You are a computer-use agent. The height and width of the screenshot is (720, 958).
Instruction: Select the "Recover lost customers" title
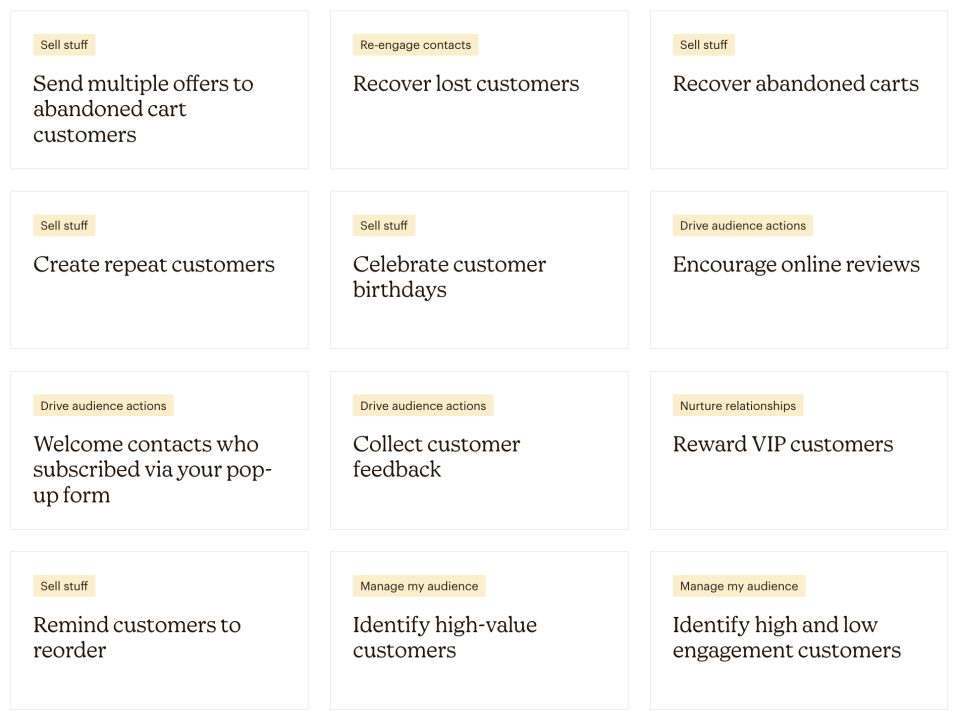tap(465, 84)
